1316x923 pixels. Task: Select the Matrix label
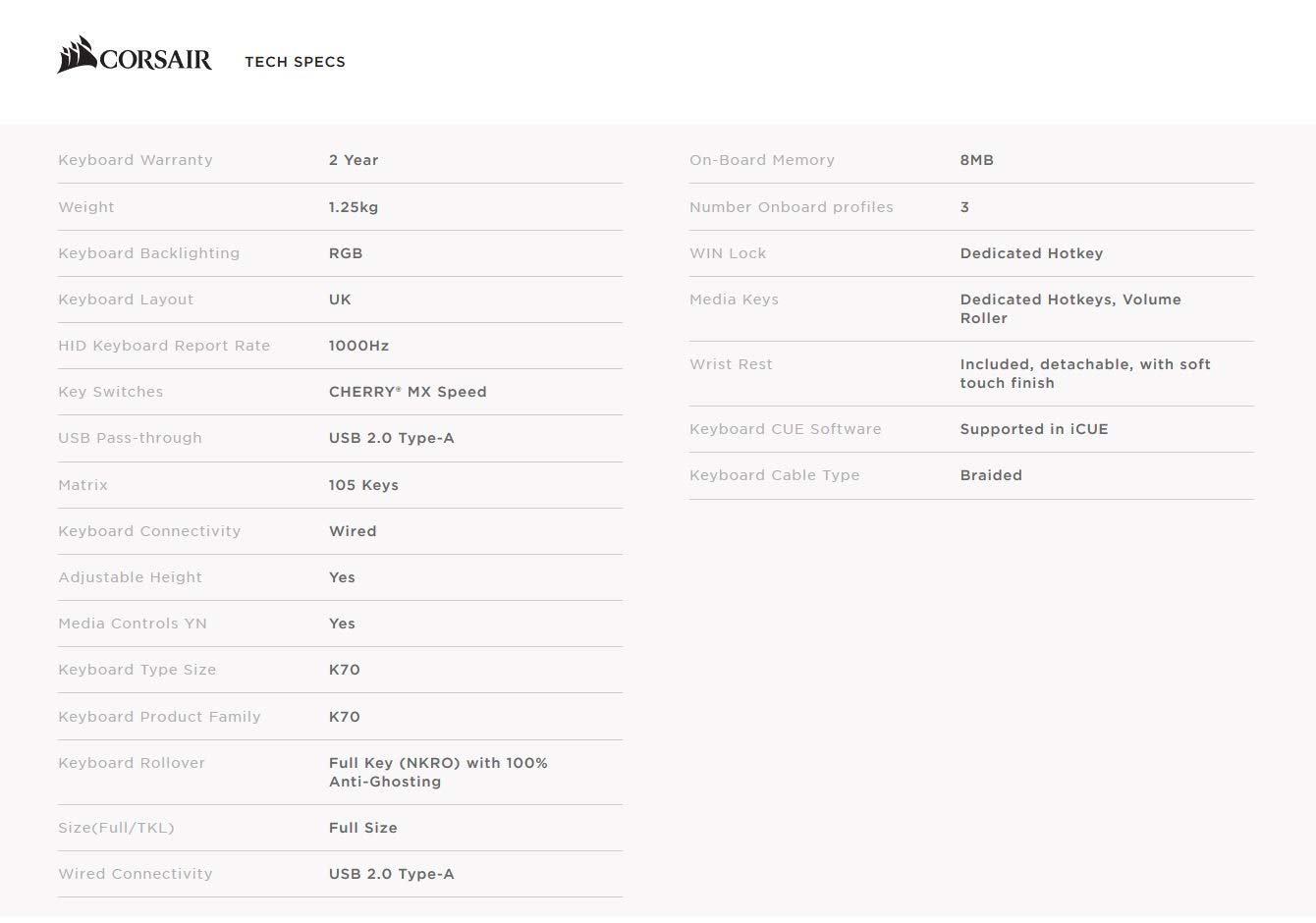(x=83, y=485)
